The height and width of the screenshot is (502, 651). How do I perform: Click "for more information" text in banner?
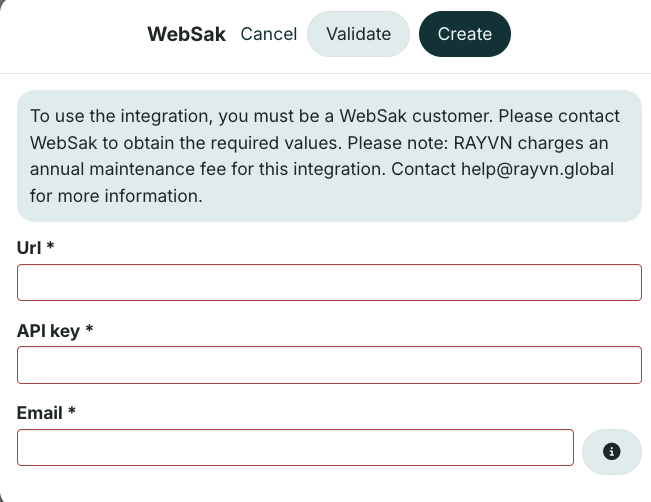click(x=116, y=195)
